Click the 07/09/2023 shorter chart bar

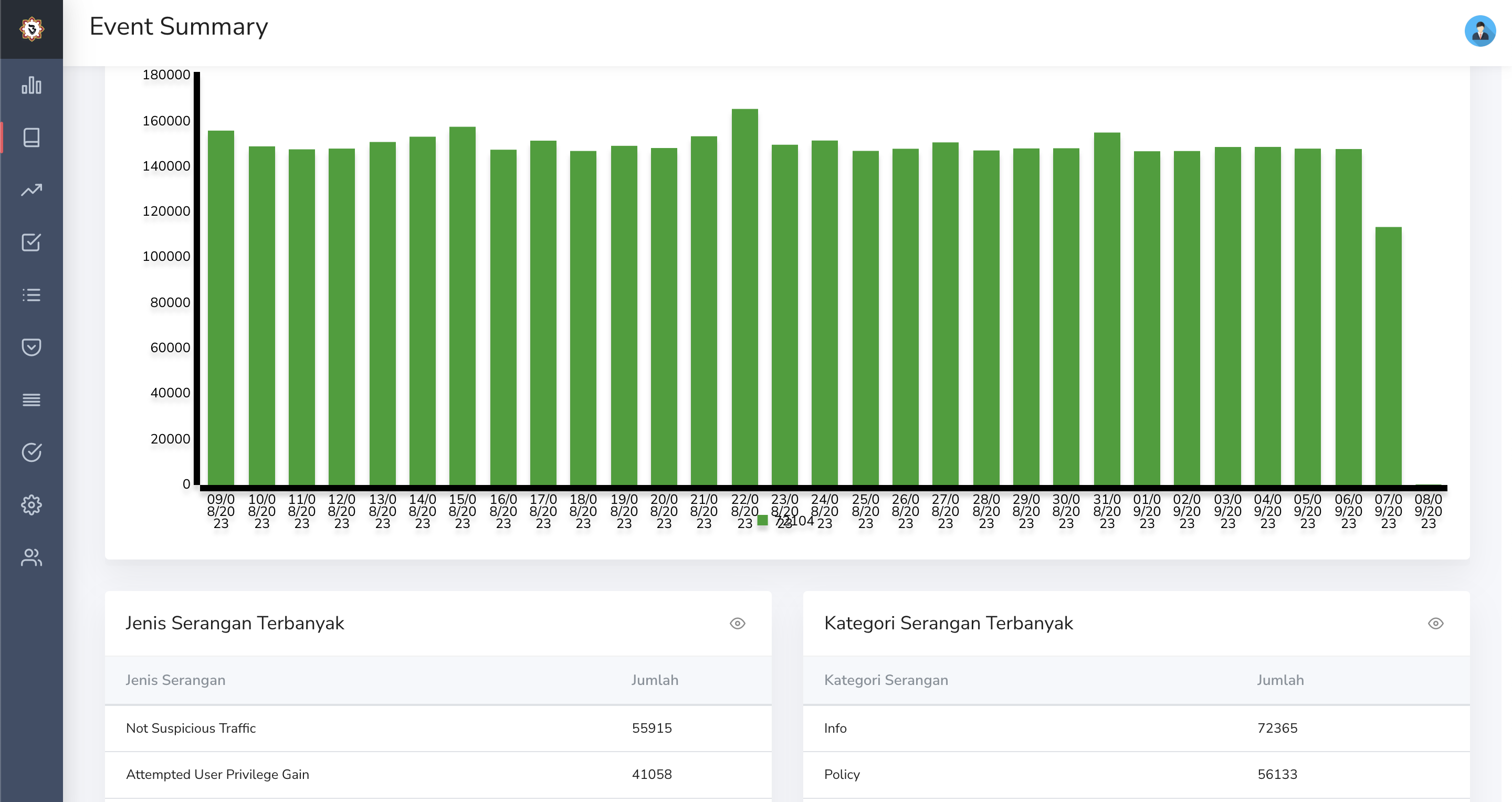pos(1388,356)
